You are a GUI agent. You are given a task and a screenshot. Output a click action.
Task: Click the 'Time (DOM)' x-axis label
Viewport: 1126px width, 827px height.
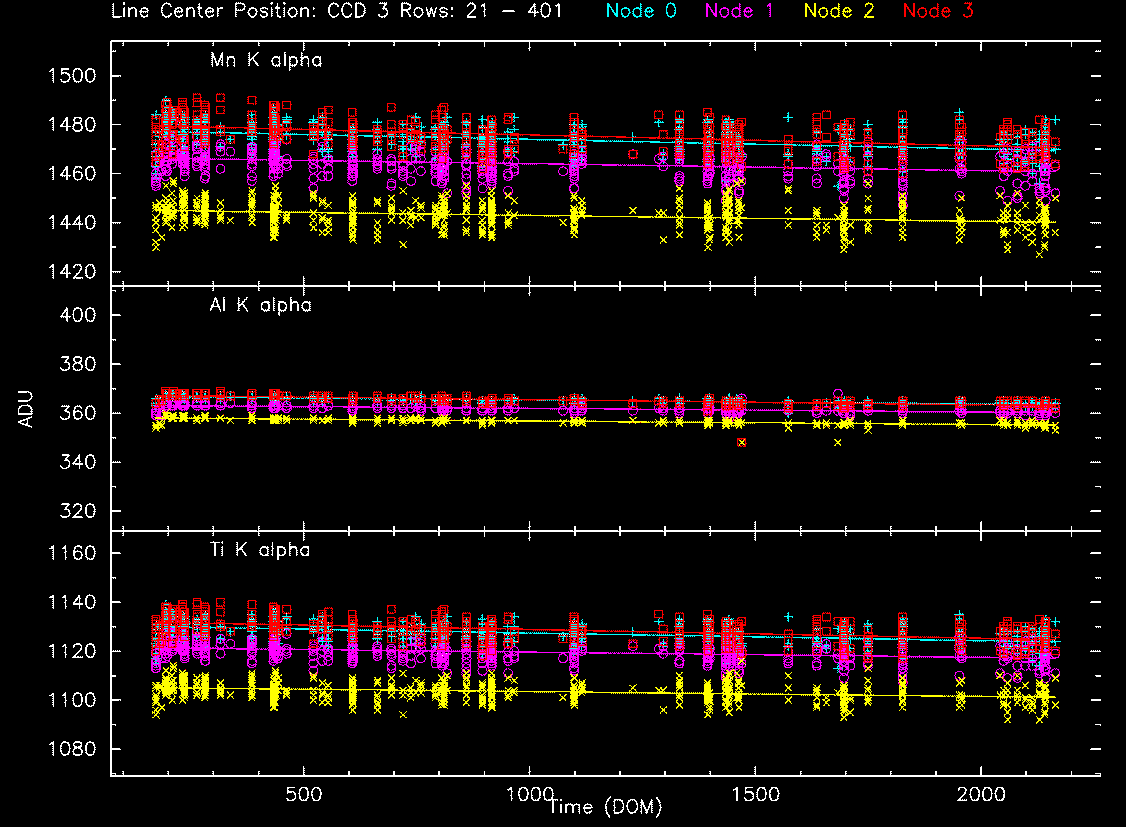[x=603, y=805]
